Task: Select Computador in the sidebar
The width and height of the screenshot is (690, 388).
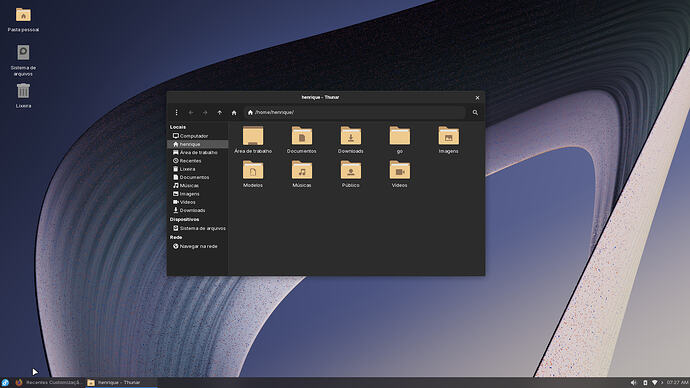Action: [x=198, y=136]
